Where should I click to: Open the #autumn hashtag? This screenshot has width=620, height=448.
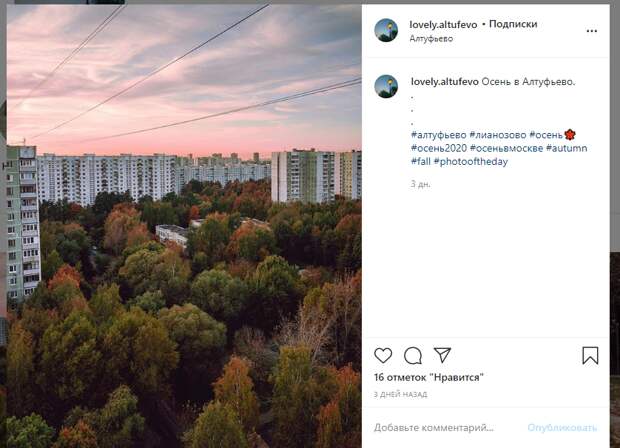click(x=566, y=148)
